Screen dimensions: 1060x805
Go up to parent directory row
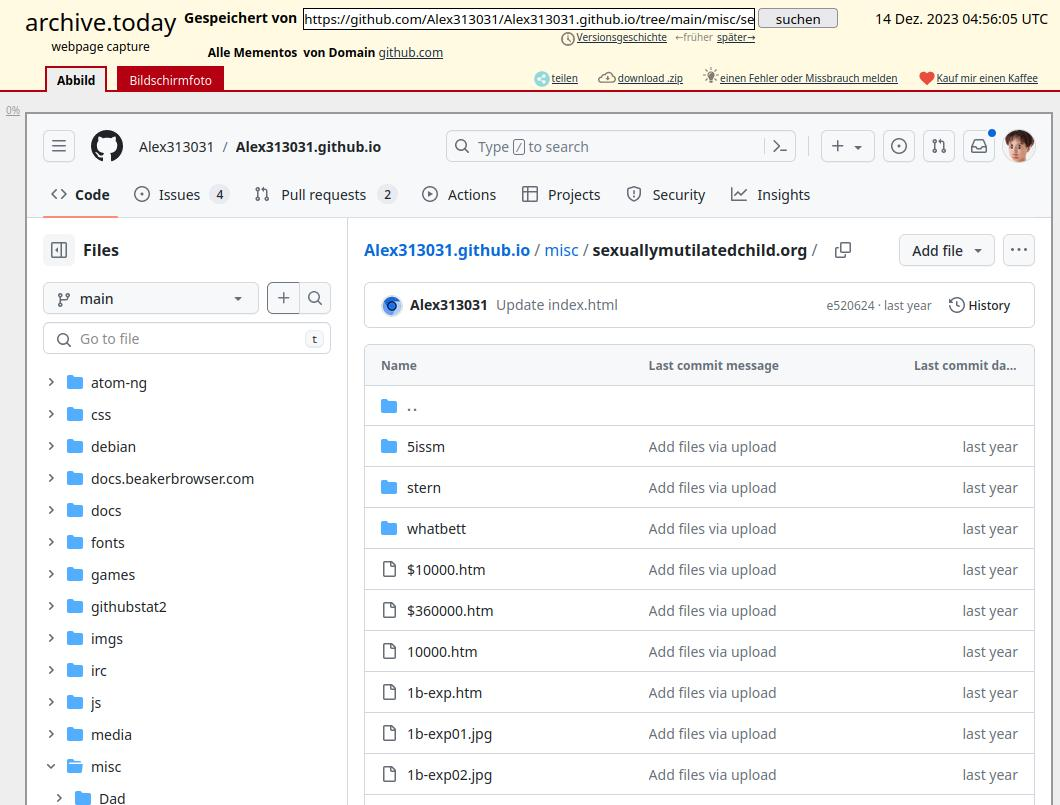pyautogui.click(x=699, y=406)
